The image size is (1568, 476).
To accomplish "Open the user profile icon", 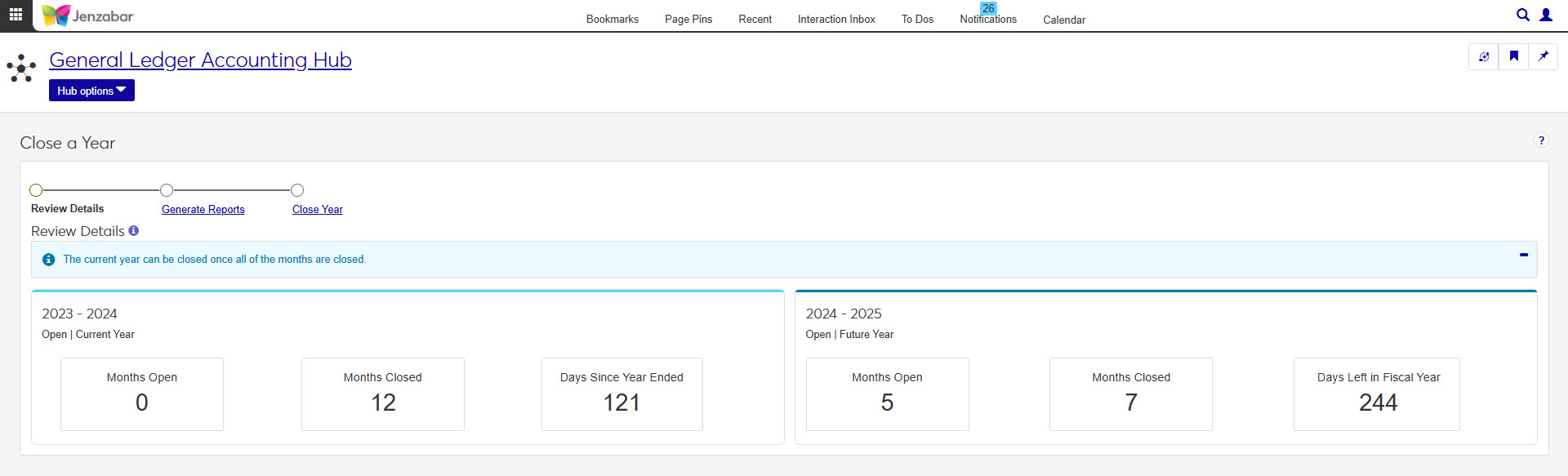I will click(x=1545, y=15).
